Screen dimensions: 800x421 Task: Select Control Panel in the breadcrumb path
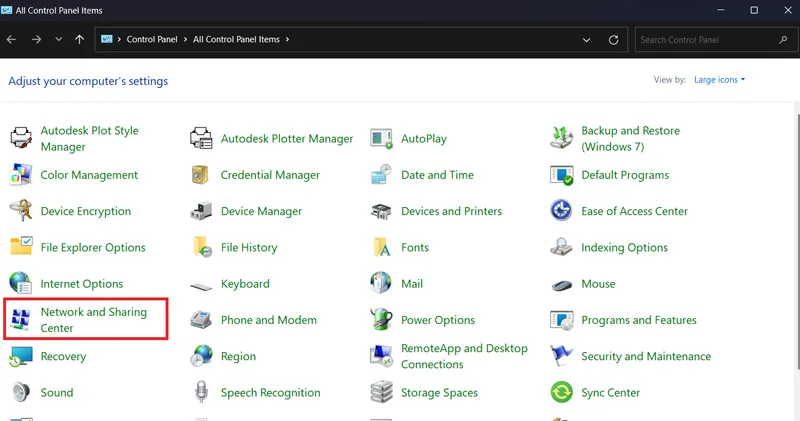(x=152, y=39)
